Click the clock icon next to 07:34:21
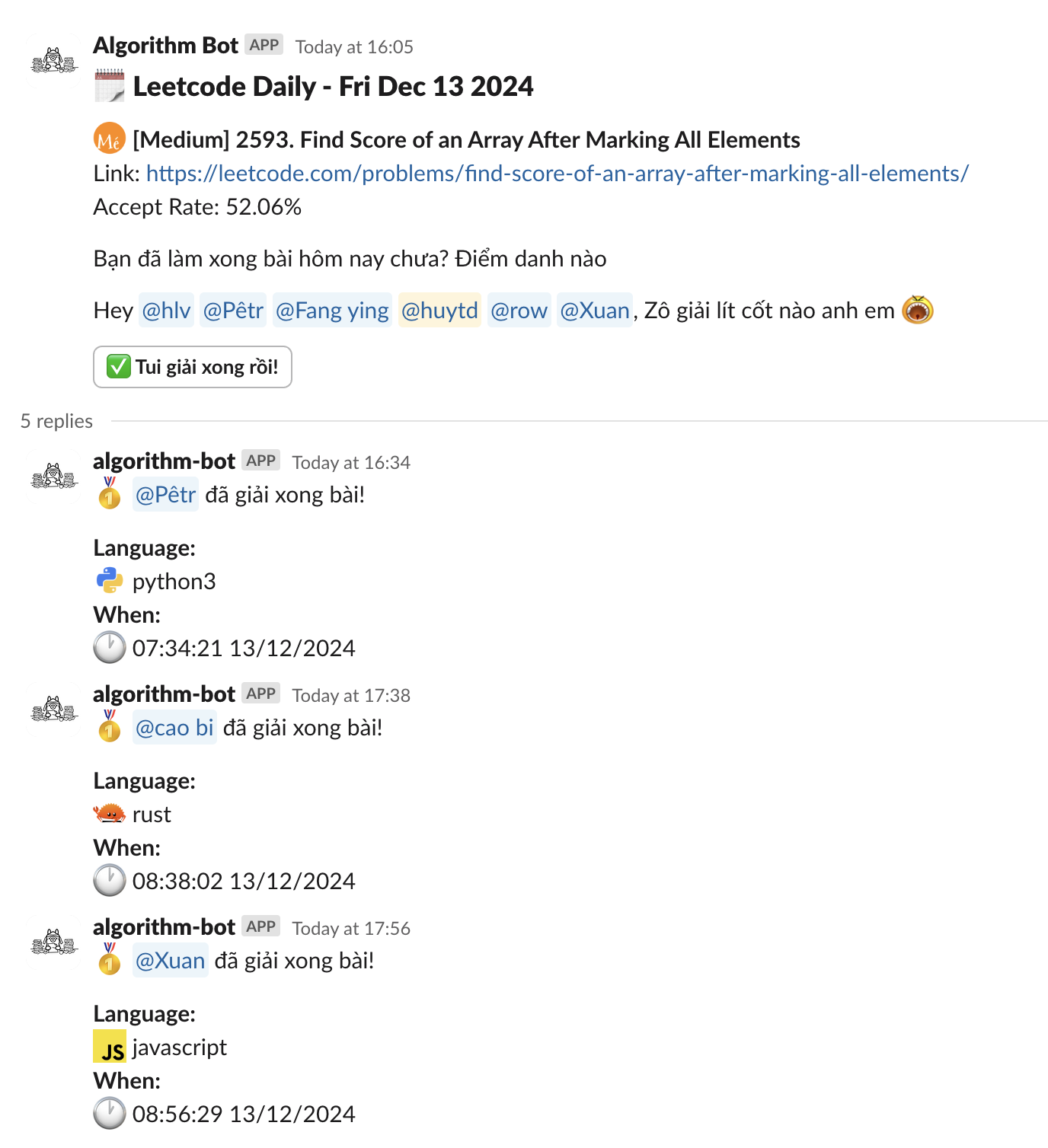This screenshot has height=1148, width=1048. coord(110,648)
